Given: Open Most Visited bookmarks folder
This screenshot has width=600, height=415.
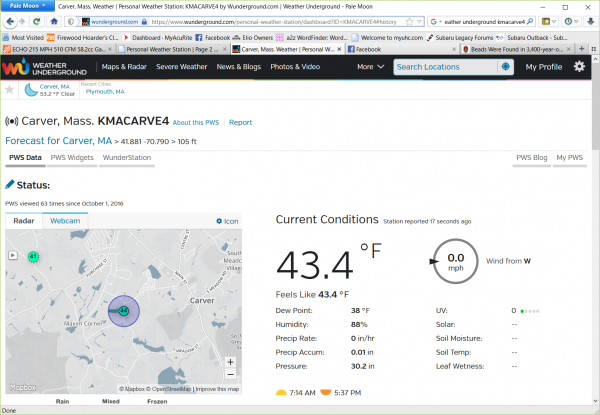Looking at the screenshot, I should [x=23, y=37].
